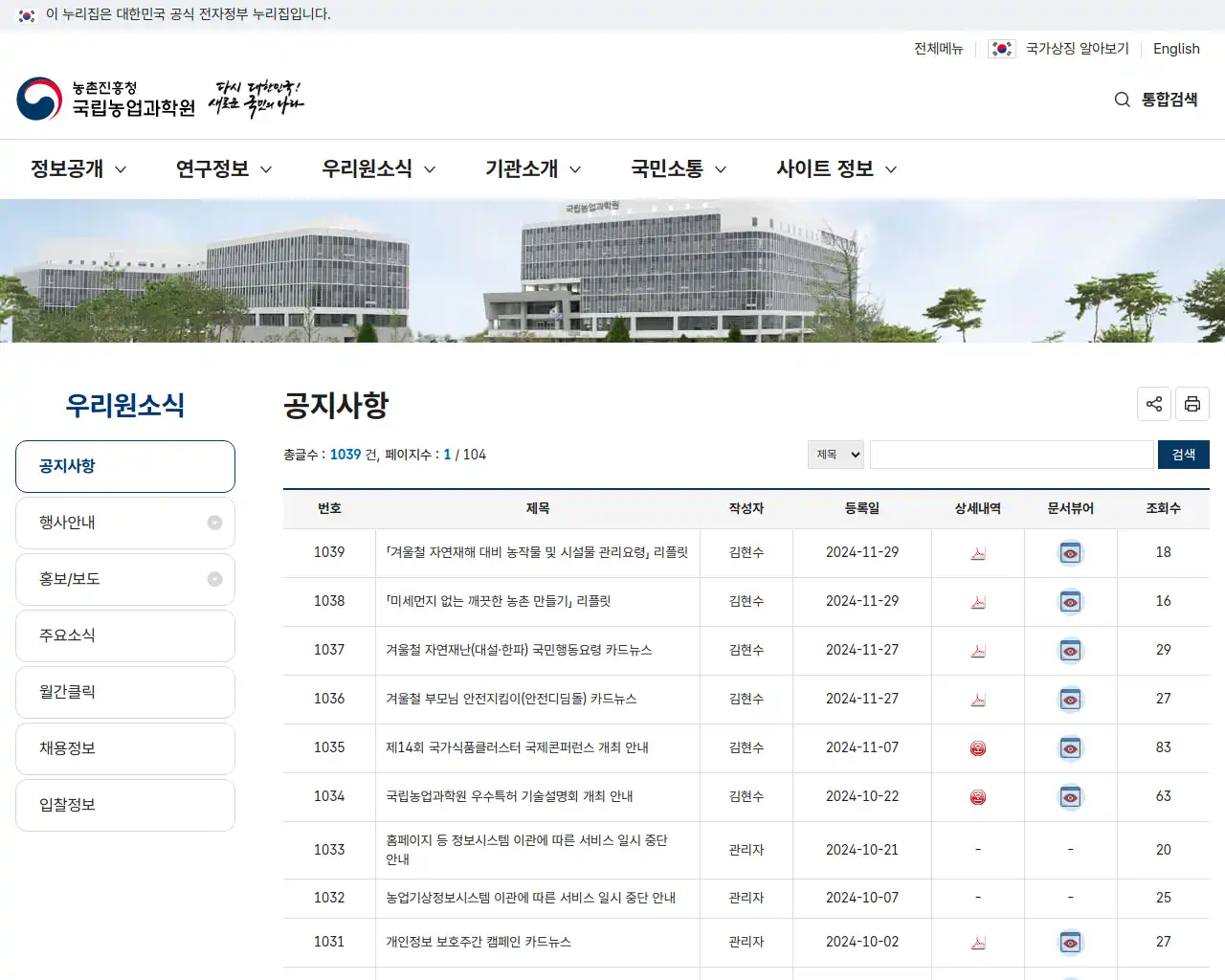Screen dimensions: 1225x980
Task: Open post 겨울철 자연재해 대비 농작물 리플릿
Action: [537, 552]
